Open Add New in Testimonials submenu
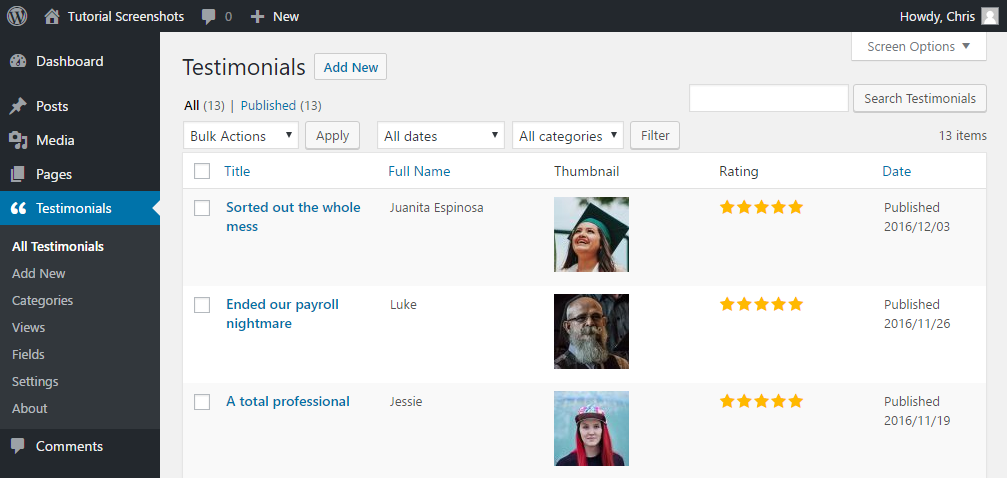Viewport: 1007px width, 478px height. 39,273
